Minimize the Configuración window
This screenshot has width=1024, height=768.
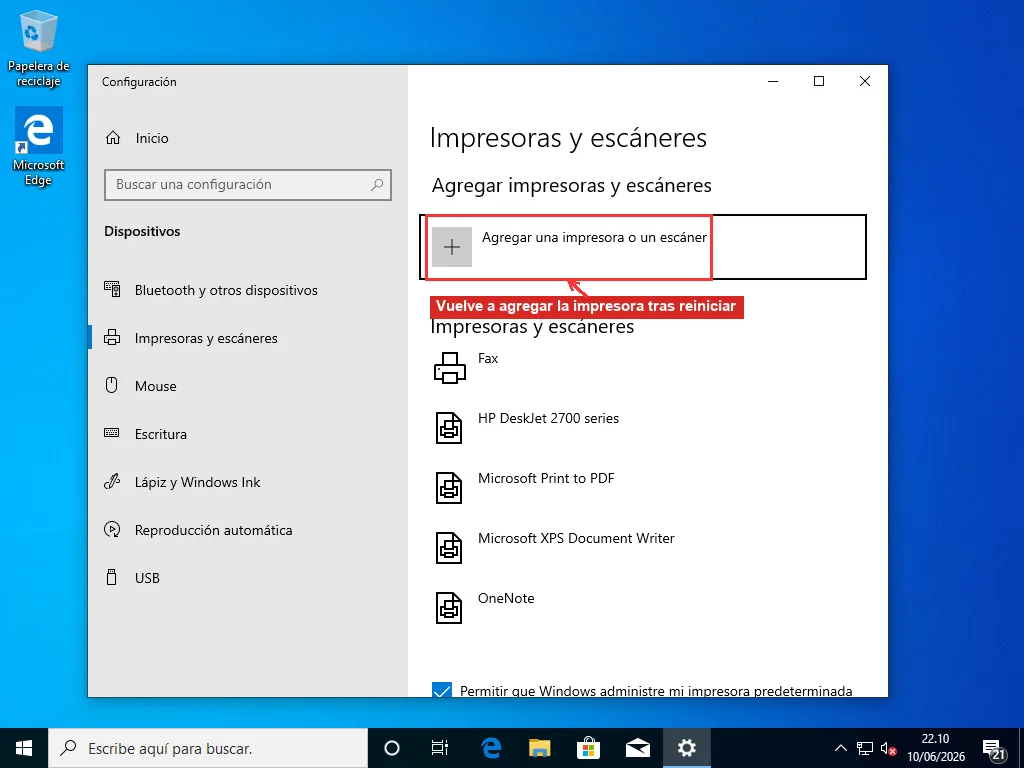click(773, 81)
